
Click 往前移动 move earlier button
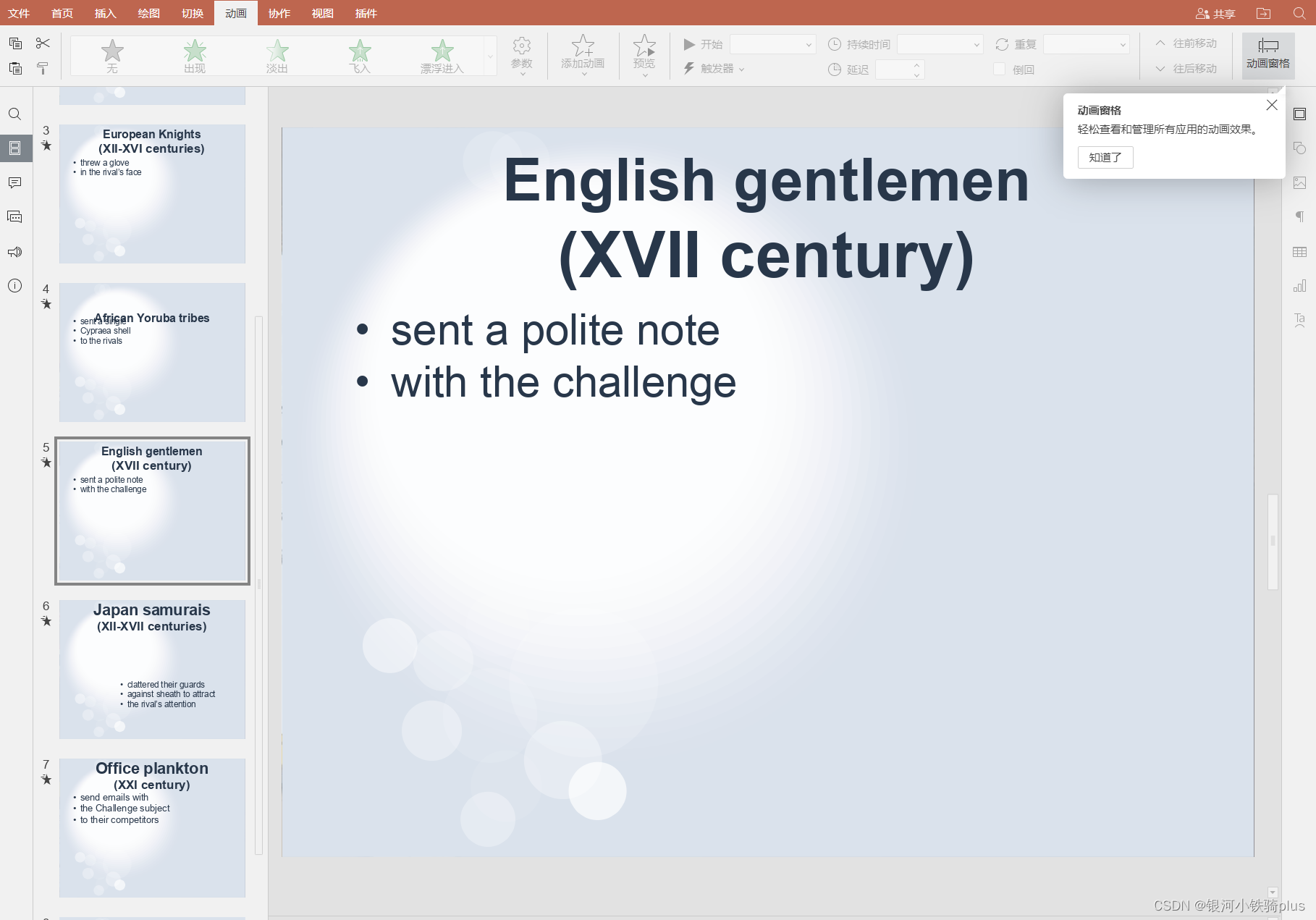point(1186,43)
